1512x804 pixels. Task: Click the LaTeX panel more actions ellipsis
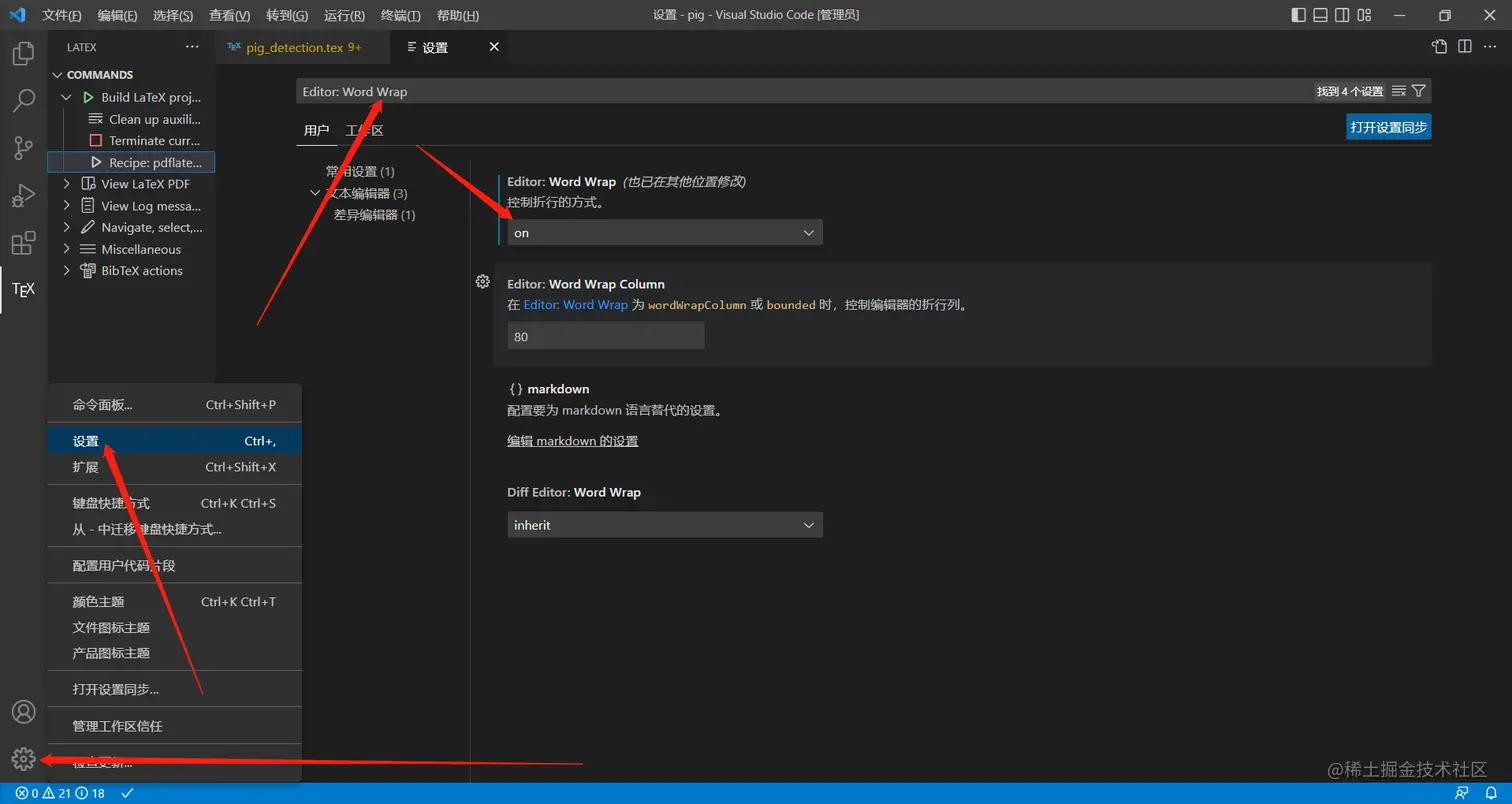point(192,47)
